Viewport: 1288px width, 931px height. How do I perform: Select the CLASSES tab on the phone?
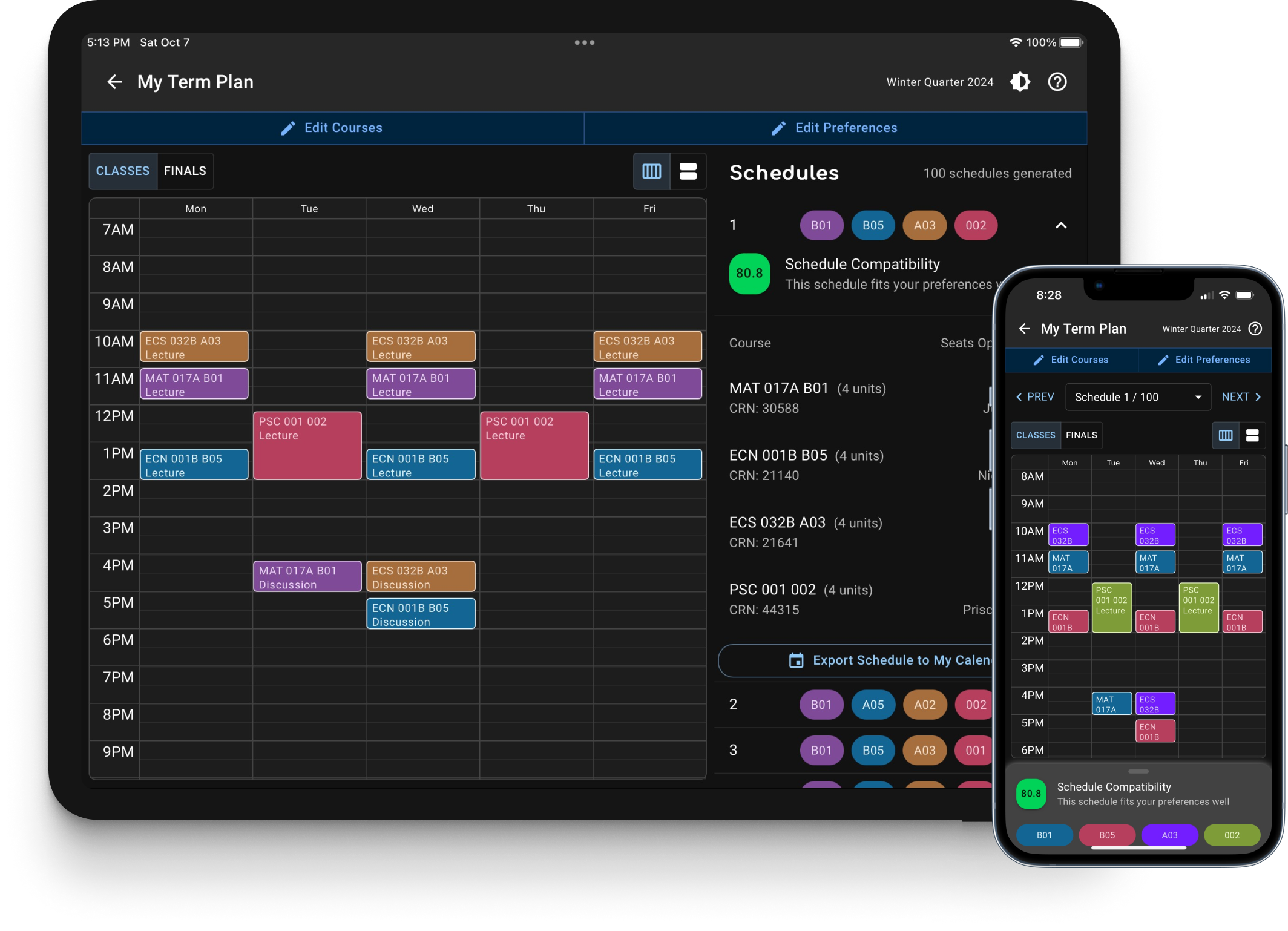point(1035,435)
